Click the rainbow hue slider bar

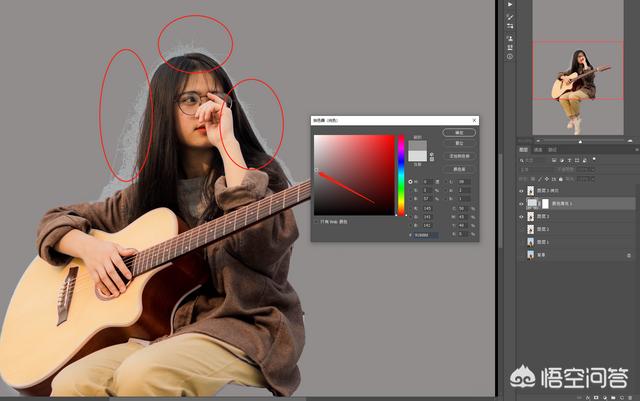point(401,175)
